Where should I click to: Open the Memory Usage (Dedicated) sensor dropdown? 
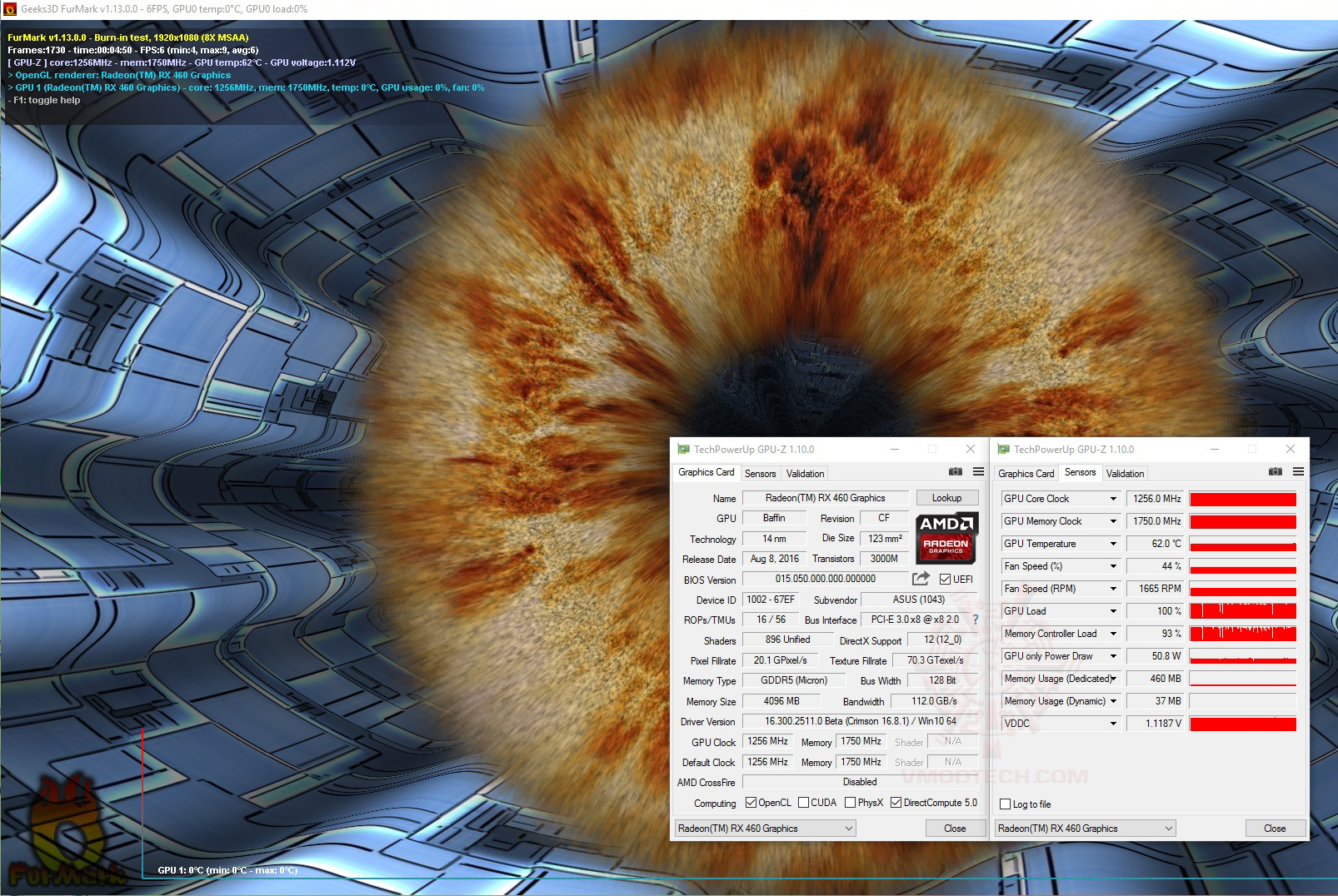point(1113,679)
